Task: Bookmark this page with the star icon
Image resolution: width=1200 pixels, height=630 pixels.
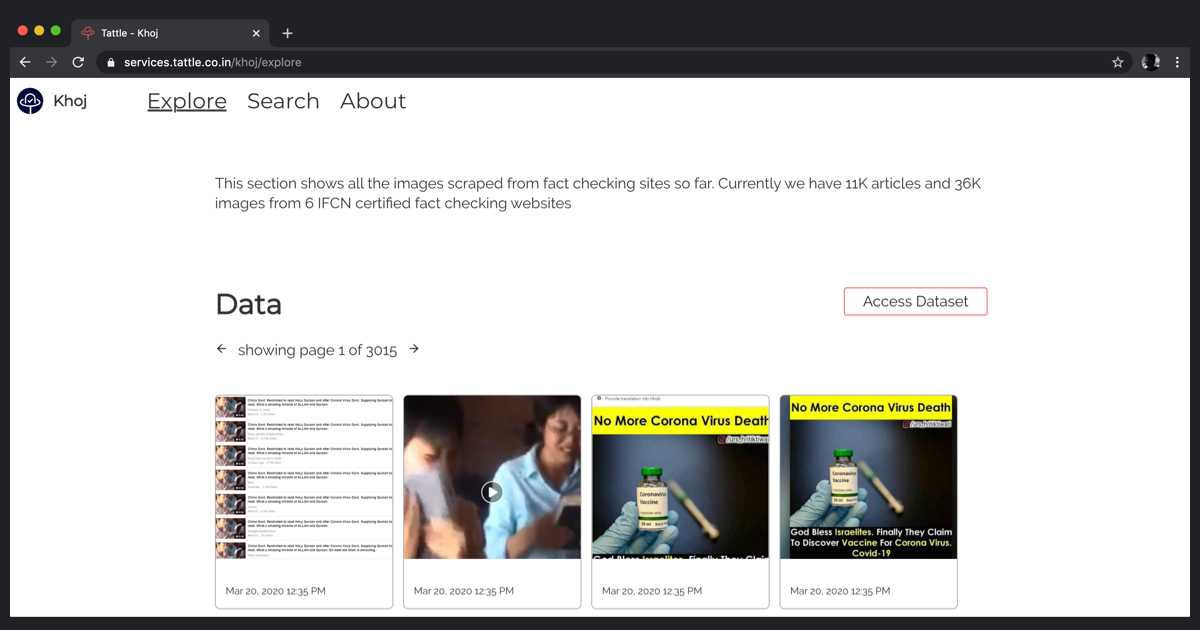Action: (1118, 62)
